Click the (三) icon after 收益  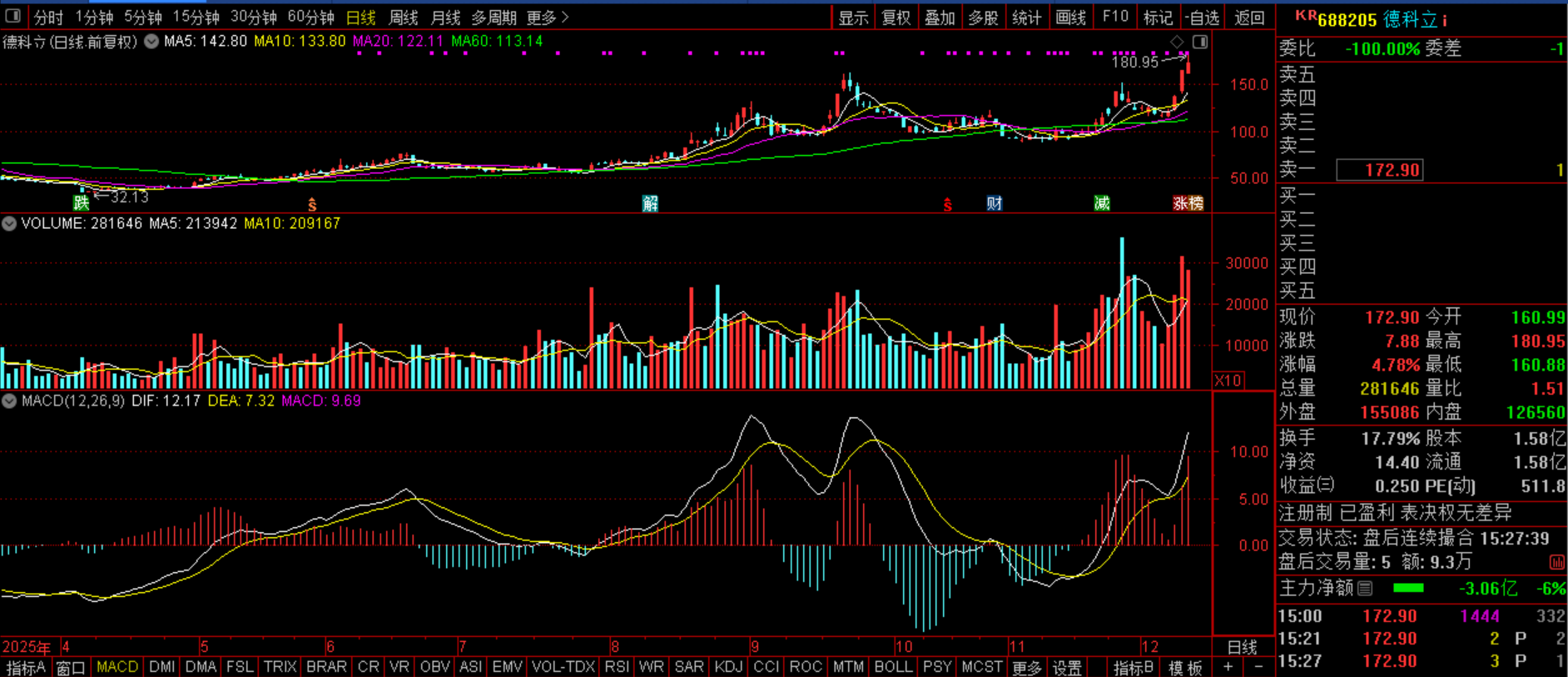[1327, 484]
